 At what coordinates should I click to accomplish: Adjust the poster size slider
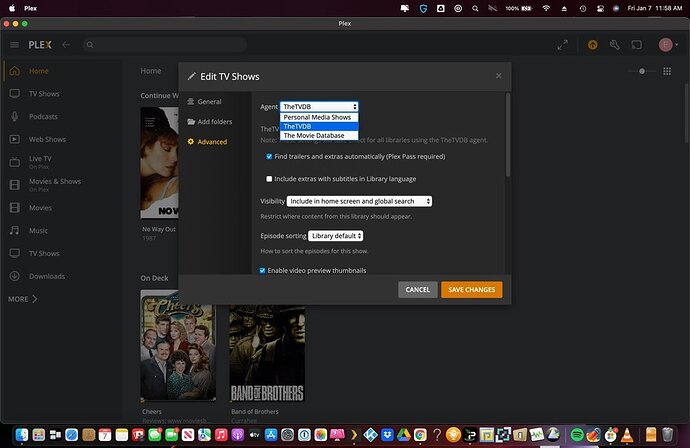[642, 71]
